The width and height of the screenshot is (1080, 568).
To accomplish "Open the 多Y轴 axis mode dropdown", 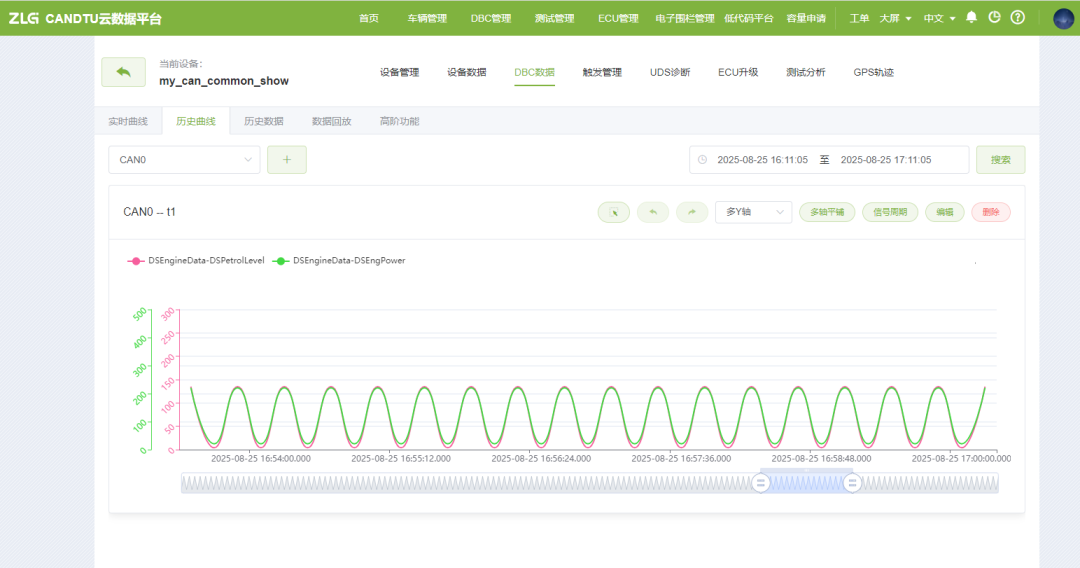I will tap(753, 212).
